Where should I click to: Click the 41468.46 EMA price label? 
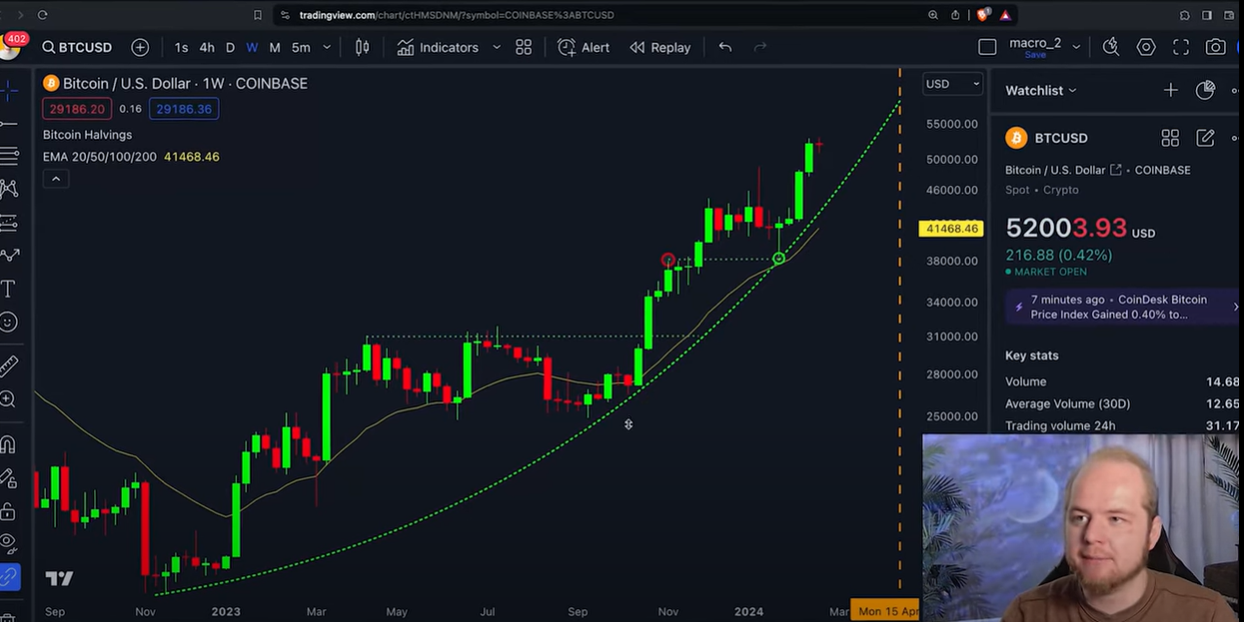click(x=952, y=229)
